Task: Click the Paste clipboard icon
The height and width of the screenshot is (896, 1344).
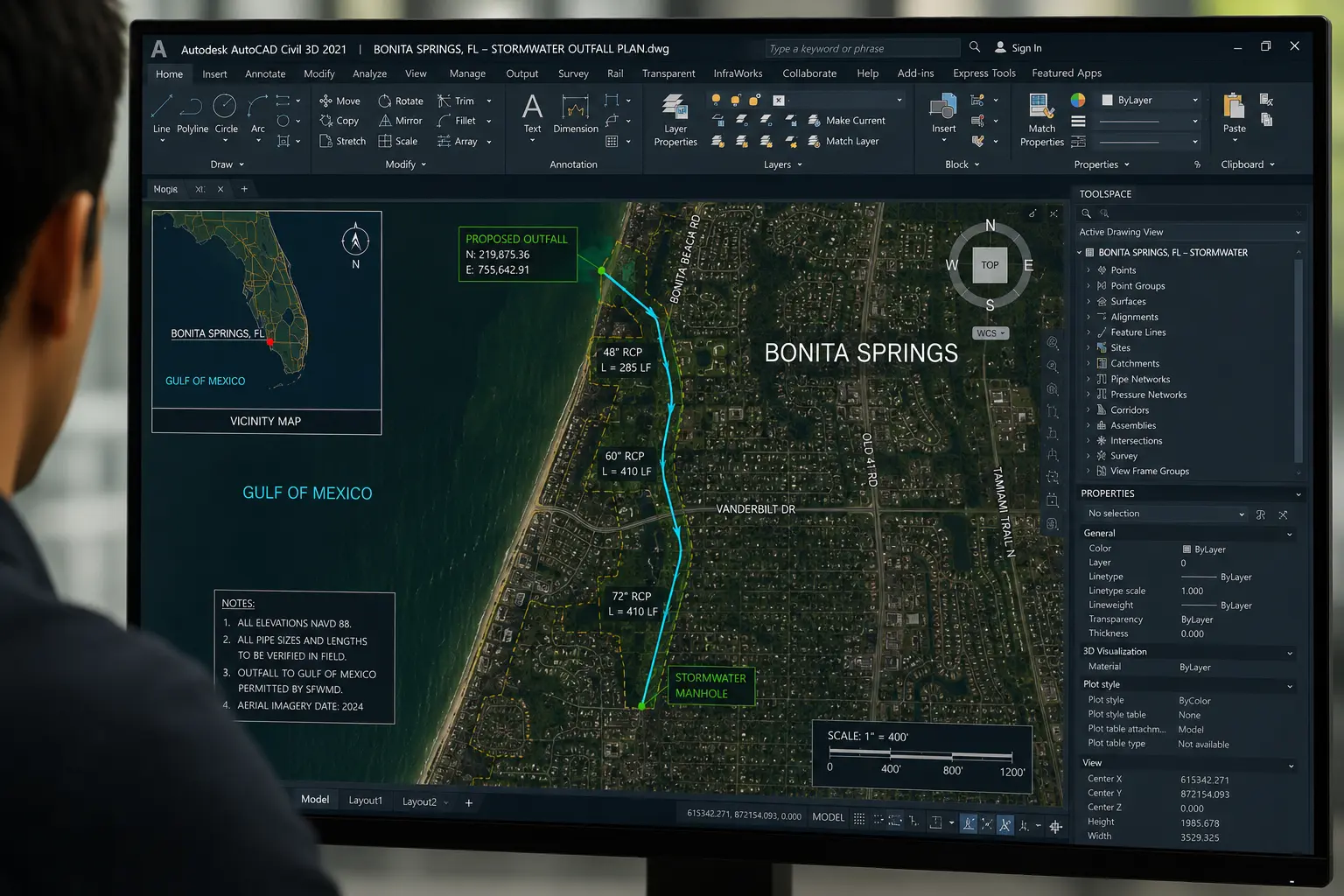Action: pos(1234,114)
